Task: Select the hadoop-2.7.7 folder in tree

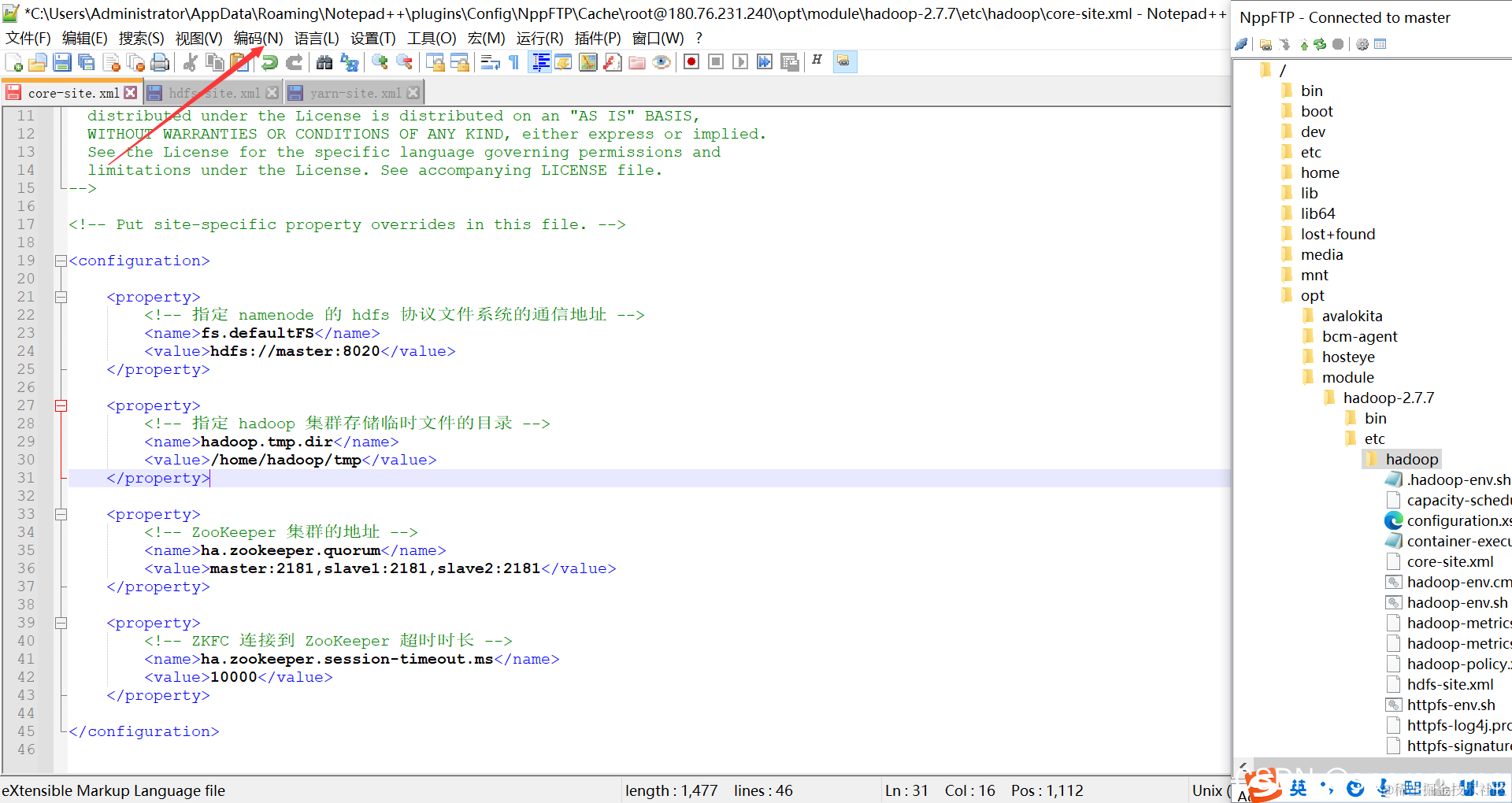Action: click(x=1388, y=398)
